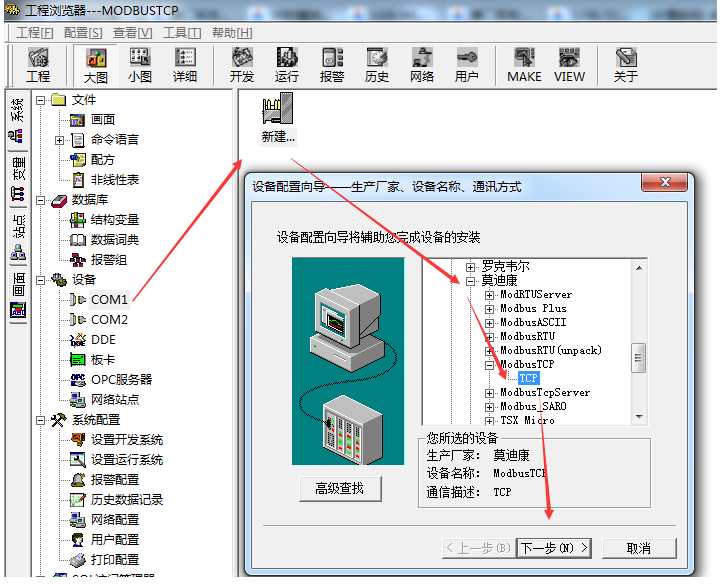Select the COM1 device node
The width and height of the screenshot is (724, 584).
coord(109,300)
